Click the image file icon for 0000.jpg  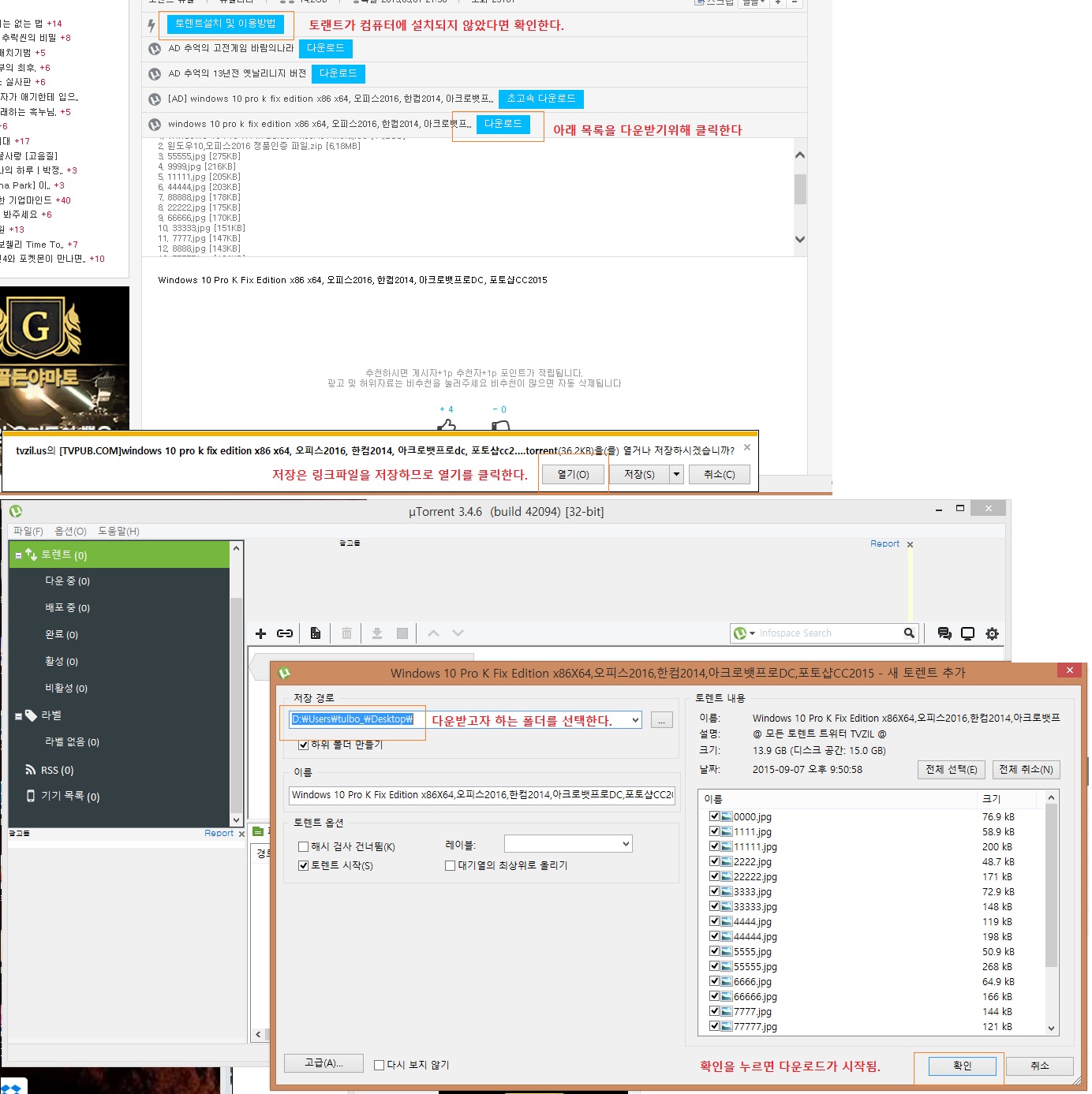coord(727,816)
